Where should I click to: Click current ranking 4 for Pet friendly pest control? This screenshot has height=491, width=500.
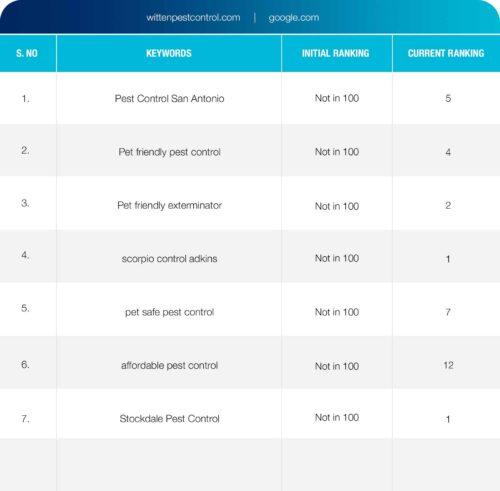(x=448, y=152)
